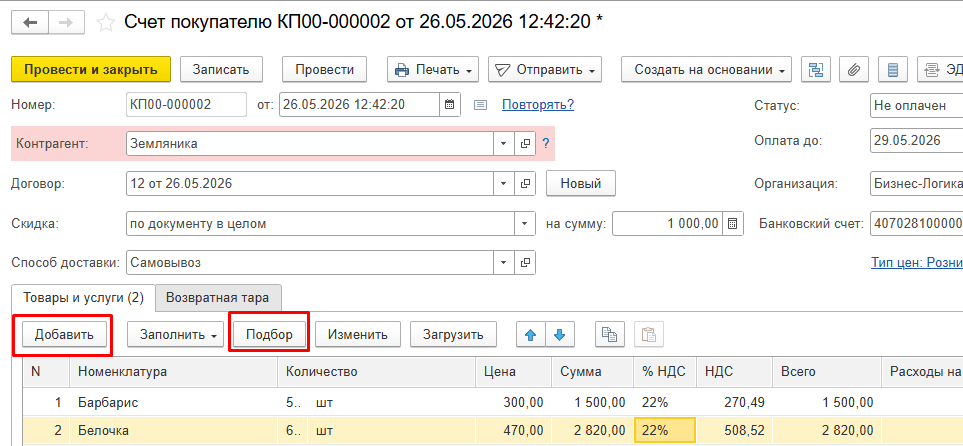Click the Загрузить button
The width and height of the screenshot is (963, 446).
click(453, 335)
